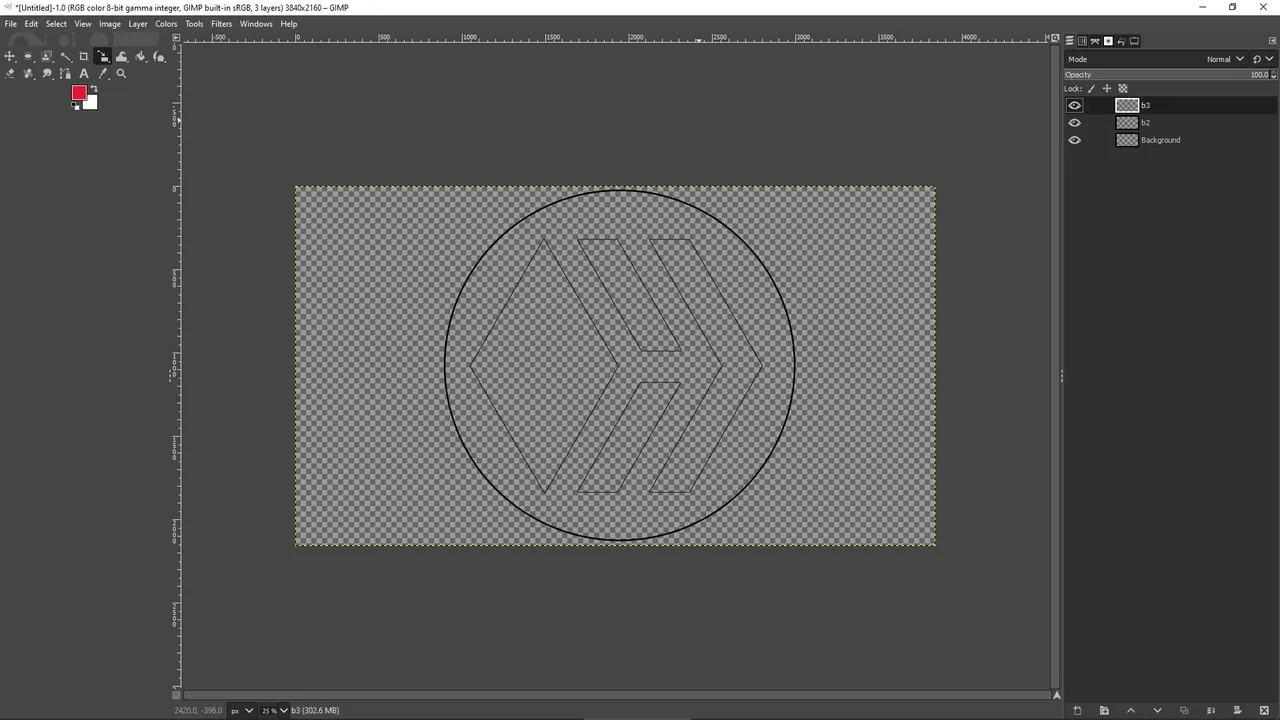Select the Text tool
The width and height of the screenshot is (1280, 720).
pyautogui.click(x=84, y=74)
